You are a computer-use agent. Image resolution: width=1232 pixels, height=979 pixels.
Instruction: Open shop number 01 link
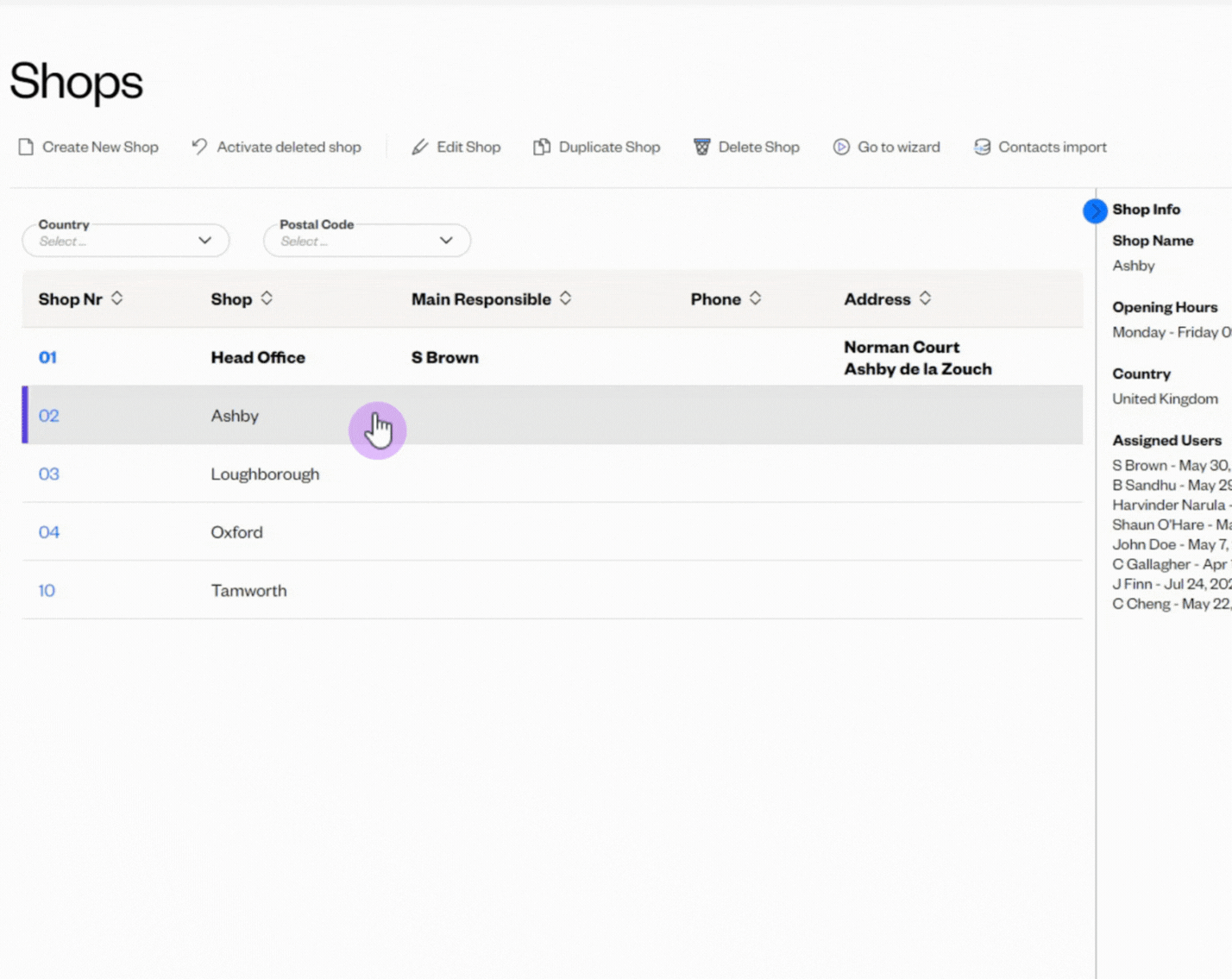pos(47,358)
